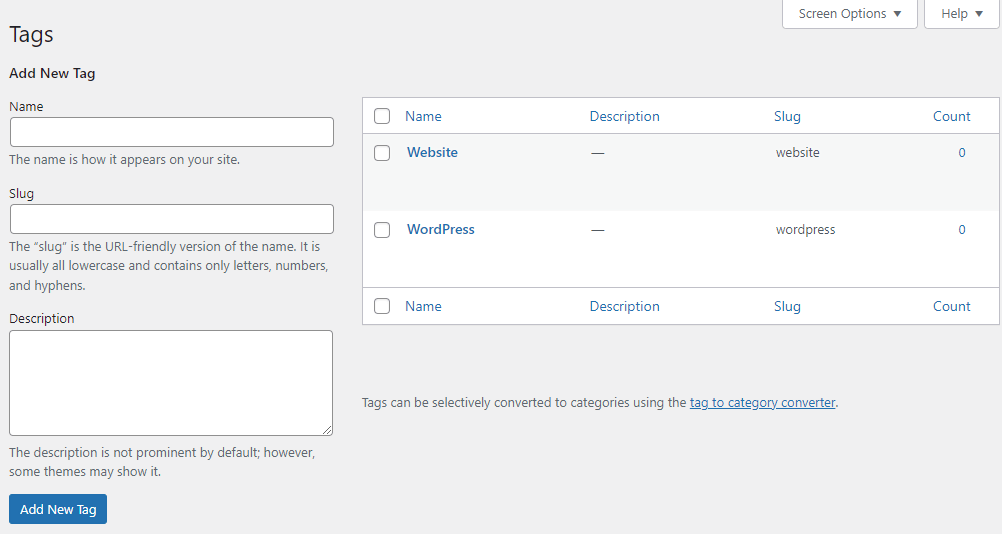Tick the checkbox for the Website tag
This screenshot has height=534, width=1002.
click(x=382, y=153)
